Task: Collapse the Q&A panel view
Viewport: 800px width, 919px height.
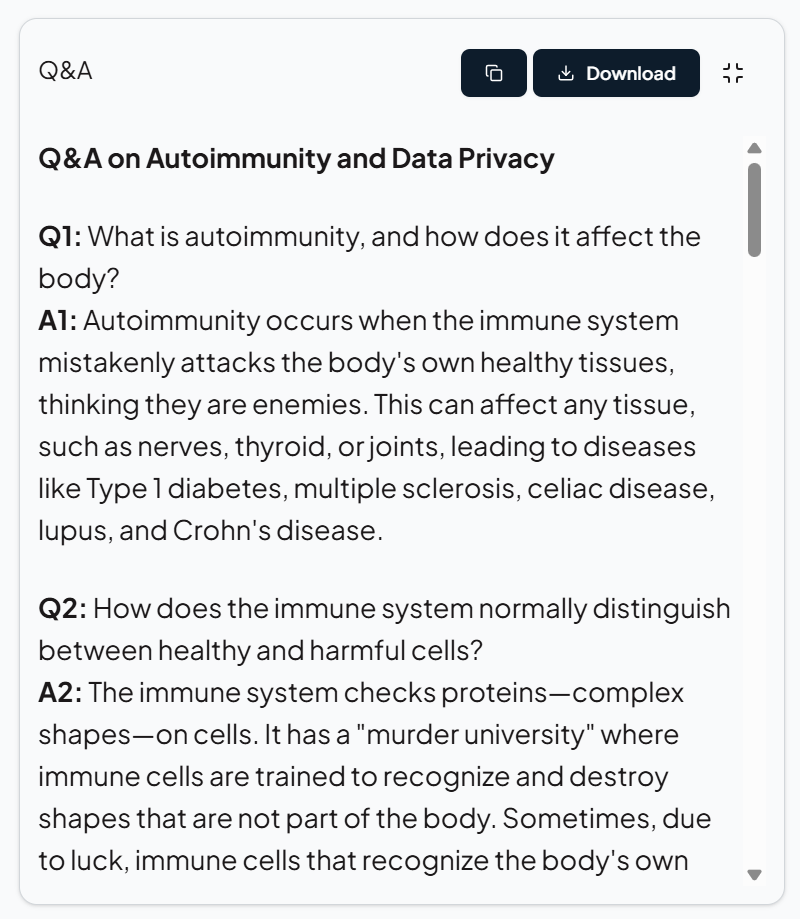Action: click(733, 73)
